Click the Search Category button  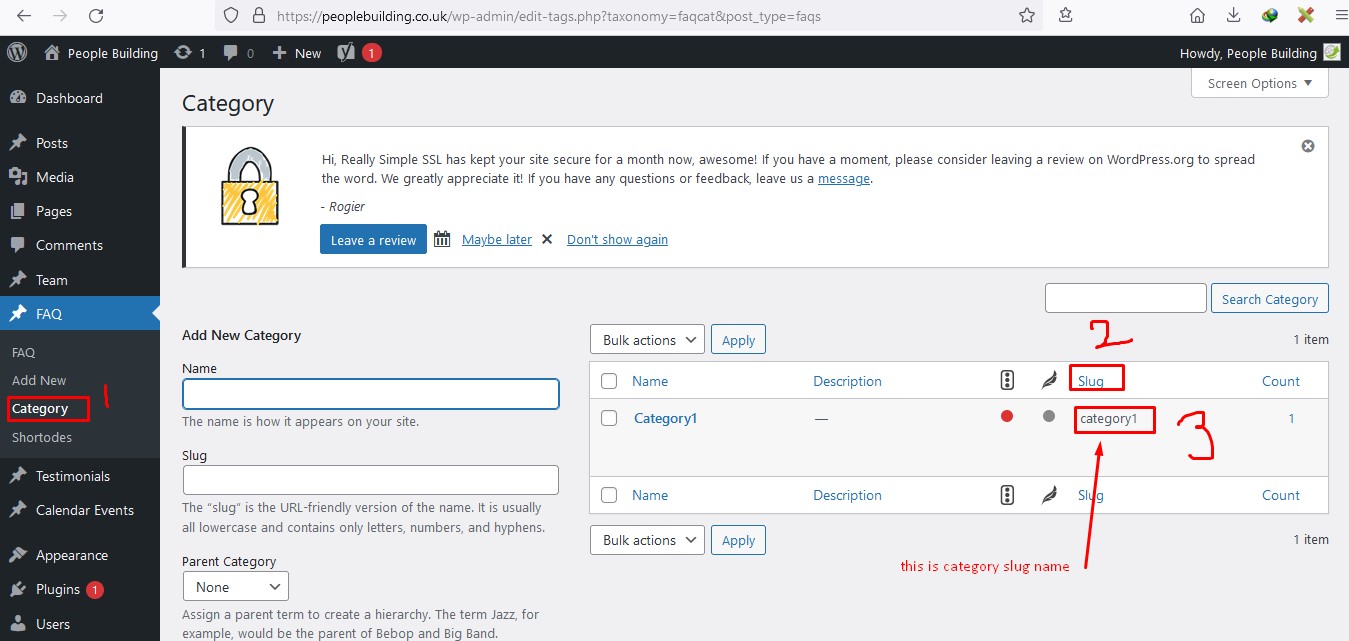[x=1270, y=299]
